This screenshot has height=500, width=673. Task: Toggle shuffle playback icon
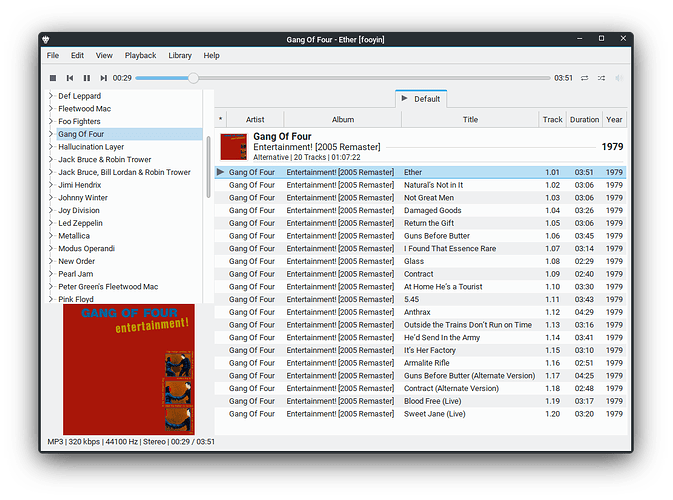pyautogui.click(x=601, y=78)
